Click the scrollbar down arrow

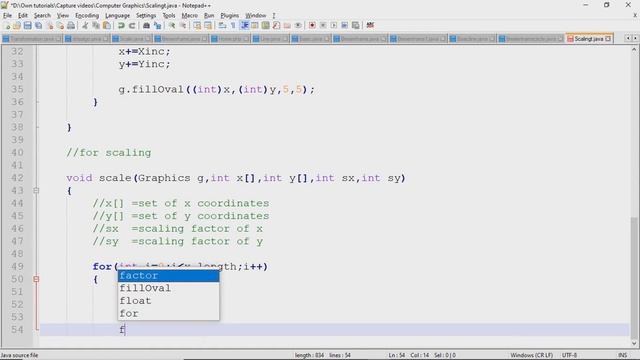pyautogui.click(x=633, y=344)
